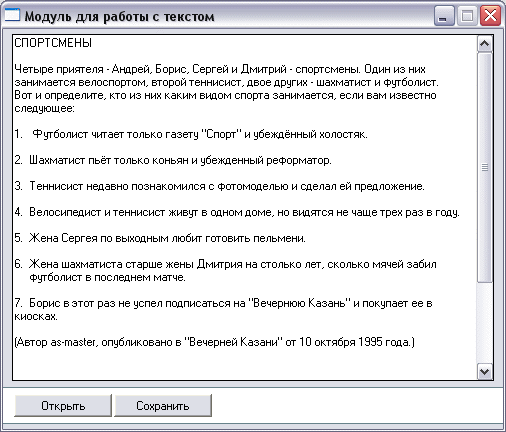Place cursor in the СПОРТСМЕНЫ heading line

pos(53,43)
